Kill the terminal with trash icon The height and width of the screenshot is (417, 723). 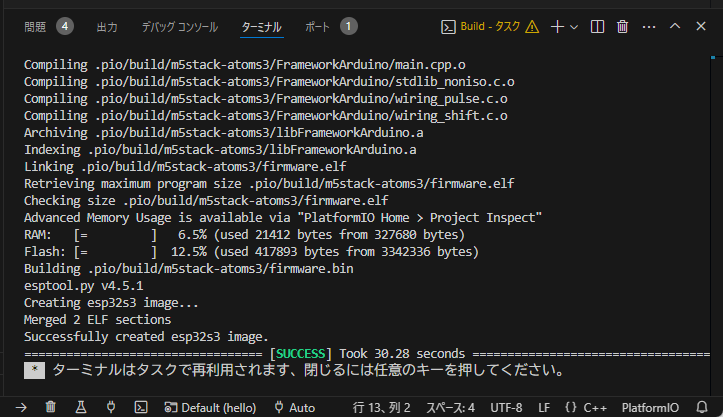[622, 27]
